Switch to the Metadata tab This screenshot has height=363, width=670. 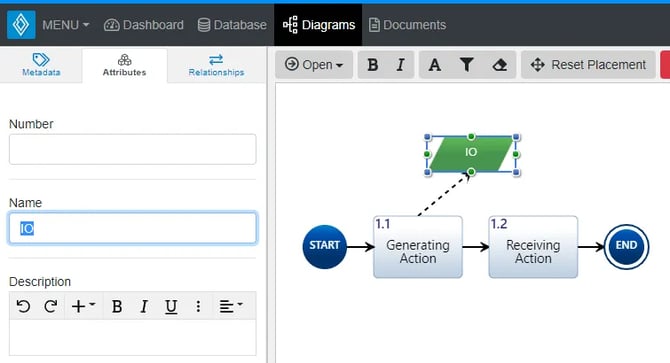tap(41, 65)
